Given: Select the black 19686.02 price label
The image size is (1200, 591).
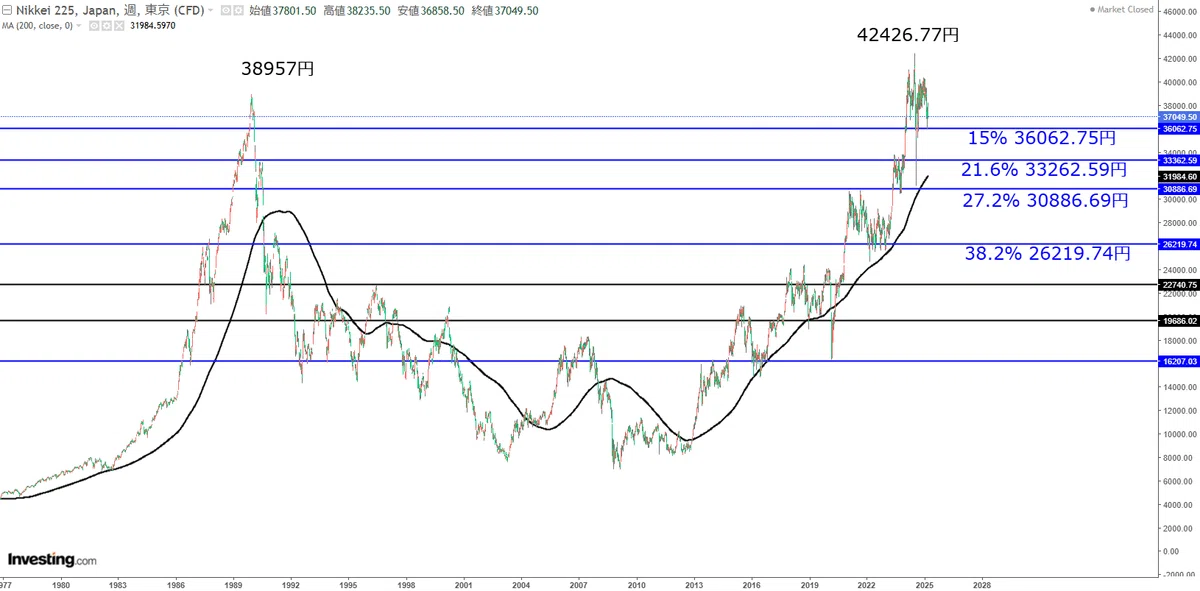Looking at the screenshot, I should [1180, 321].
